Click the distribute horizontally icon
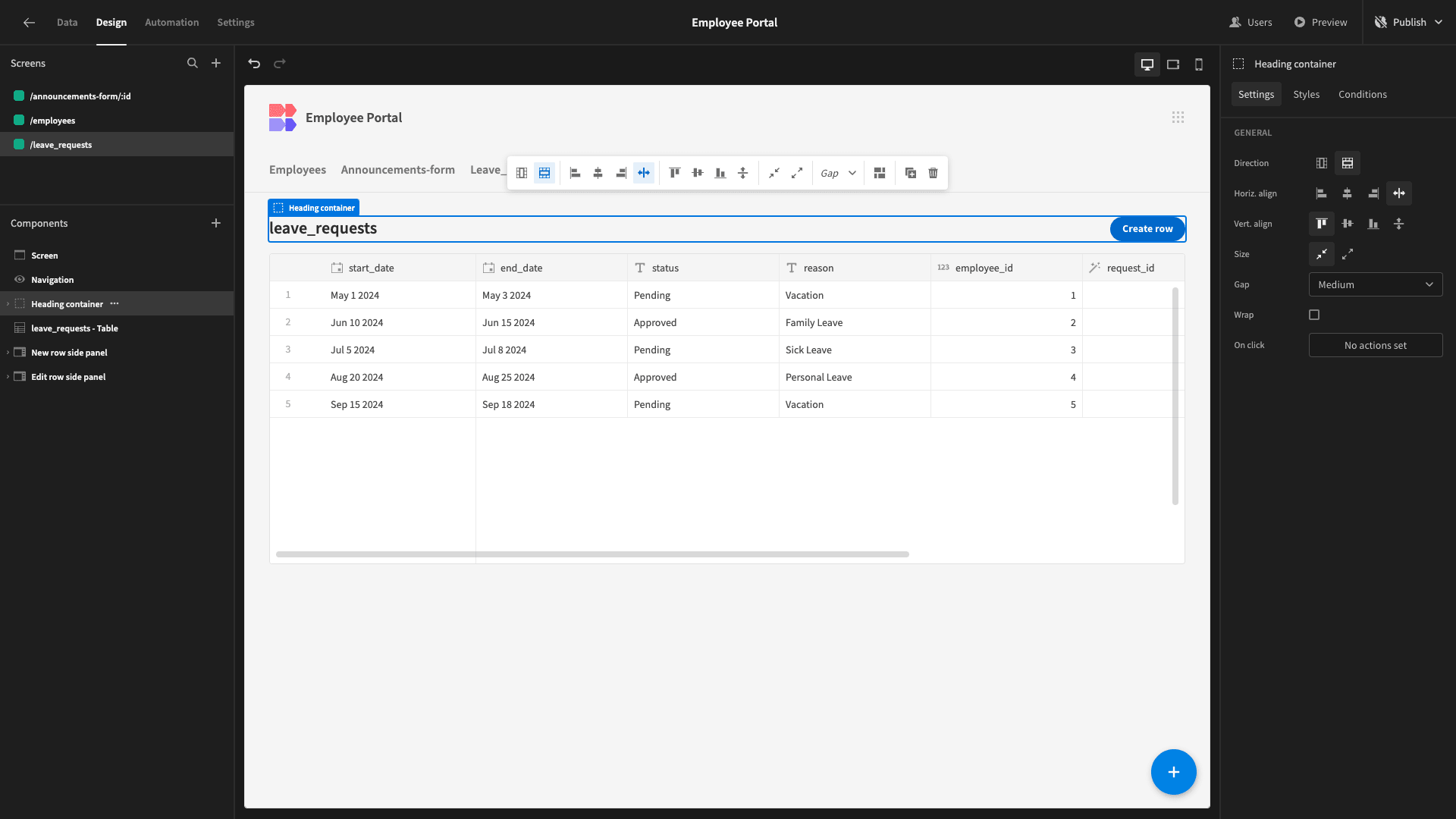 (x=643, y=173)
